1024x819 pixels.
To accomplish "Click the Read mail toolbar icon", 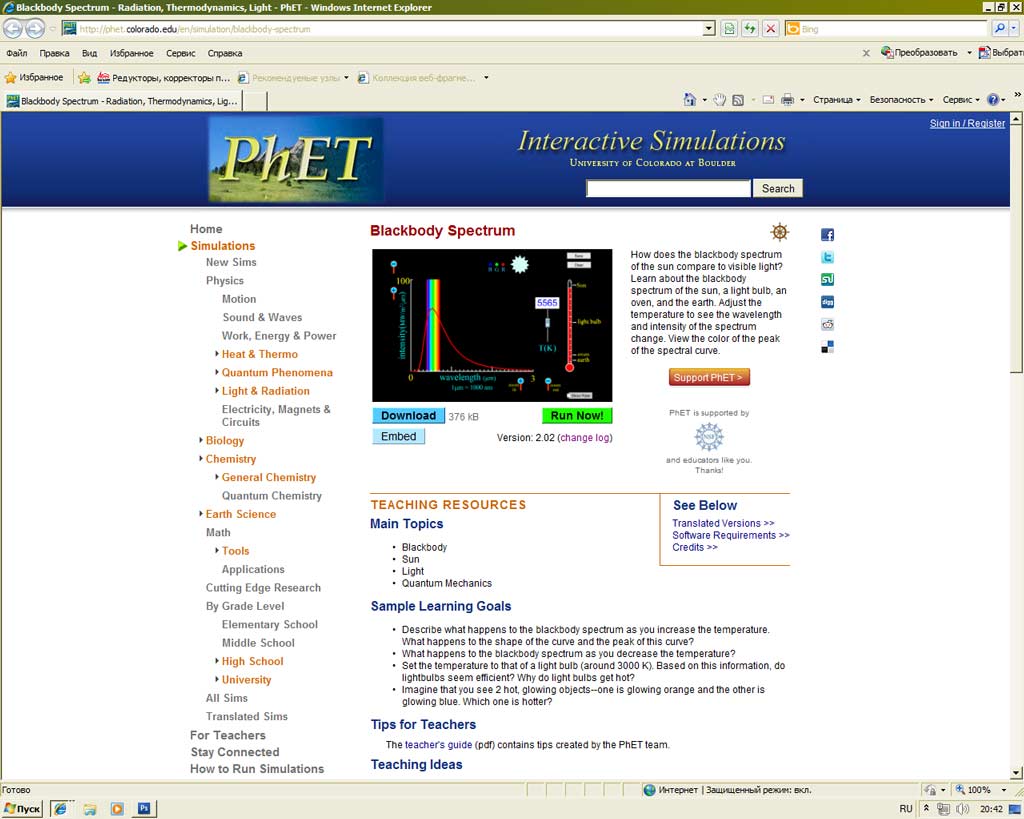I will (768, 100).
